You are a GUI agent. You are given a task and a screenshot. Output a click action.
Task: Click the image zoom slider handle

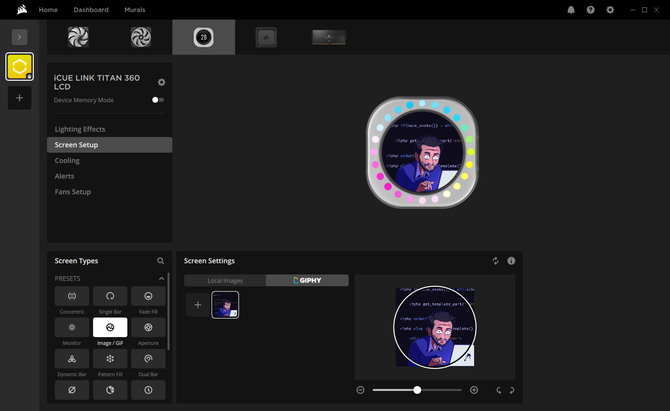[x=417, y=390]
